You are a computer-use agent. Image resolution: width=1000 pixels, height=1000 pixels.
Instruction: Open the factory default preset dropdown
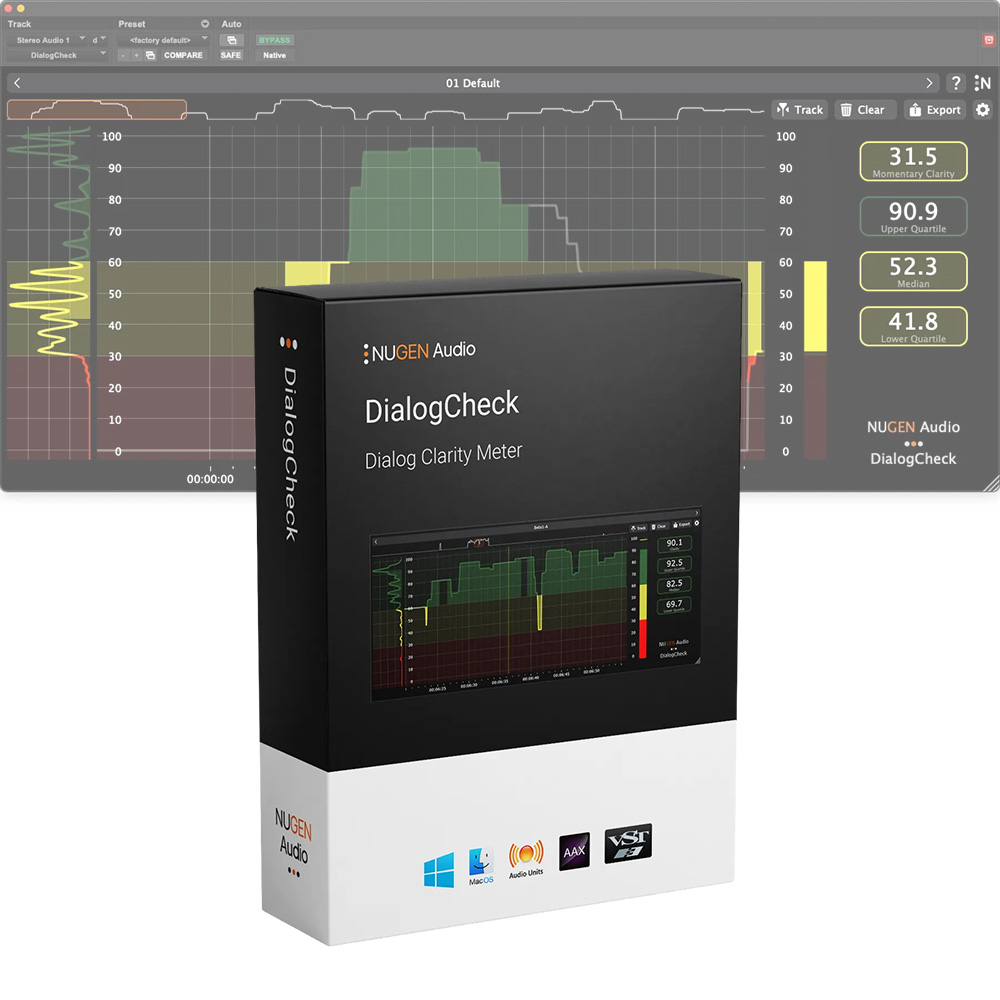click(x=162, y=40)
